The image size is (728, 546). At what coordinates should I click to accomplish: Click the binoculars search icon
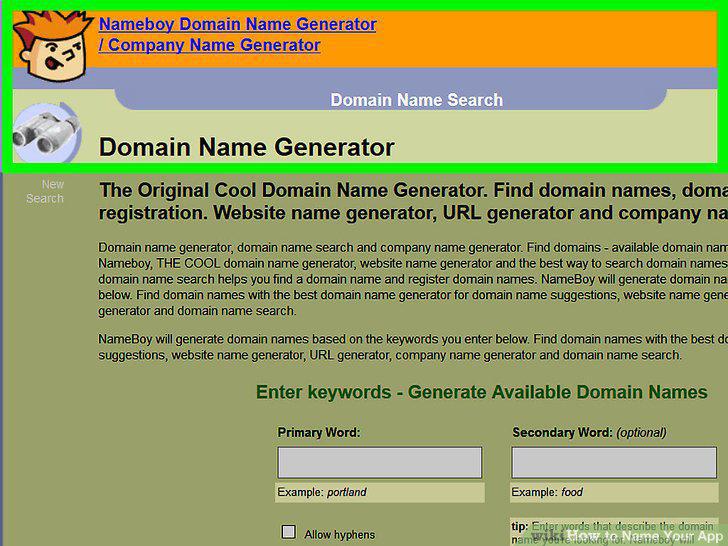tap(46, 133)
